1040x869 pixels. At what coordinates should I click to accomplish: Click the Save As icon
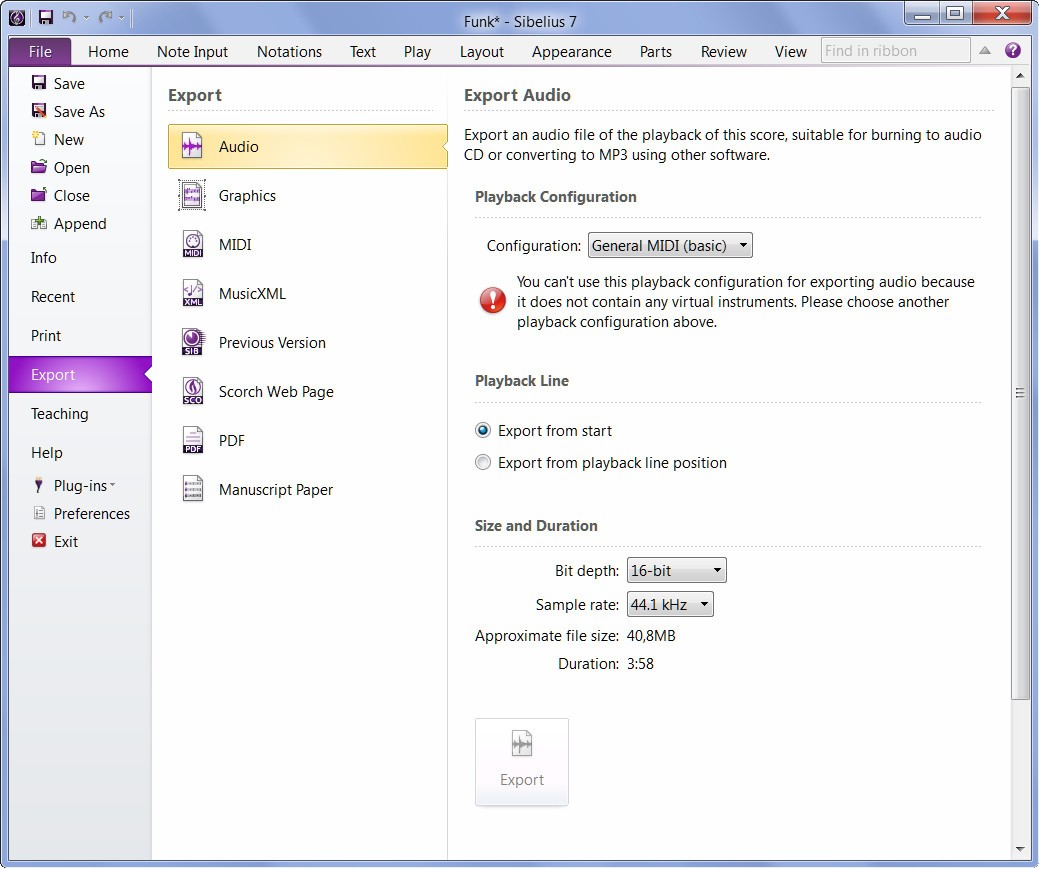(39, 110)
